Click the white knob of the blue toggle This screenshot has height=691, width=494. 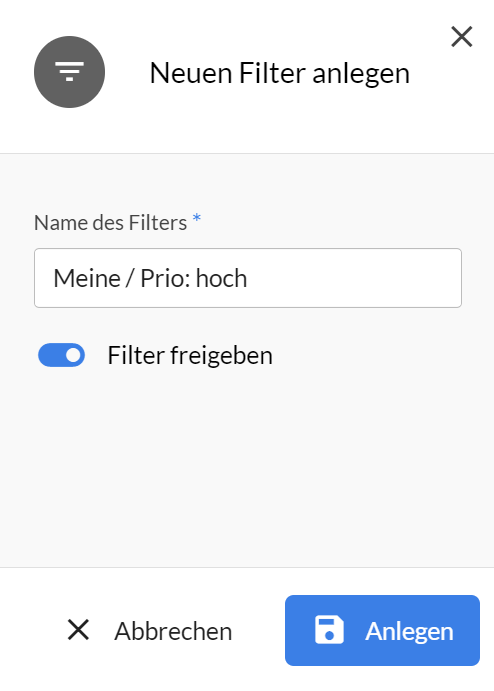[74, 355]
